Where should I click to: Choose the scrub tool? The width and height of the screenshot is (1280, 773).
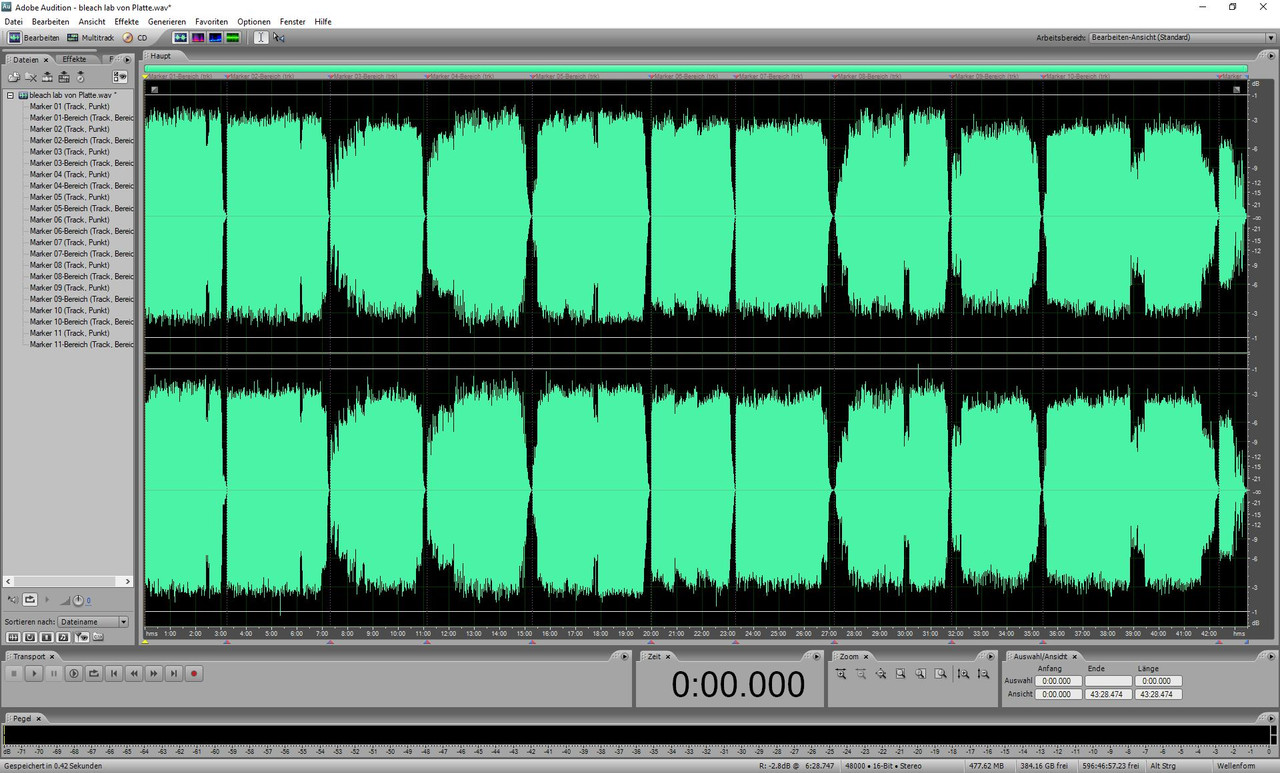click(279, 37)
